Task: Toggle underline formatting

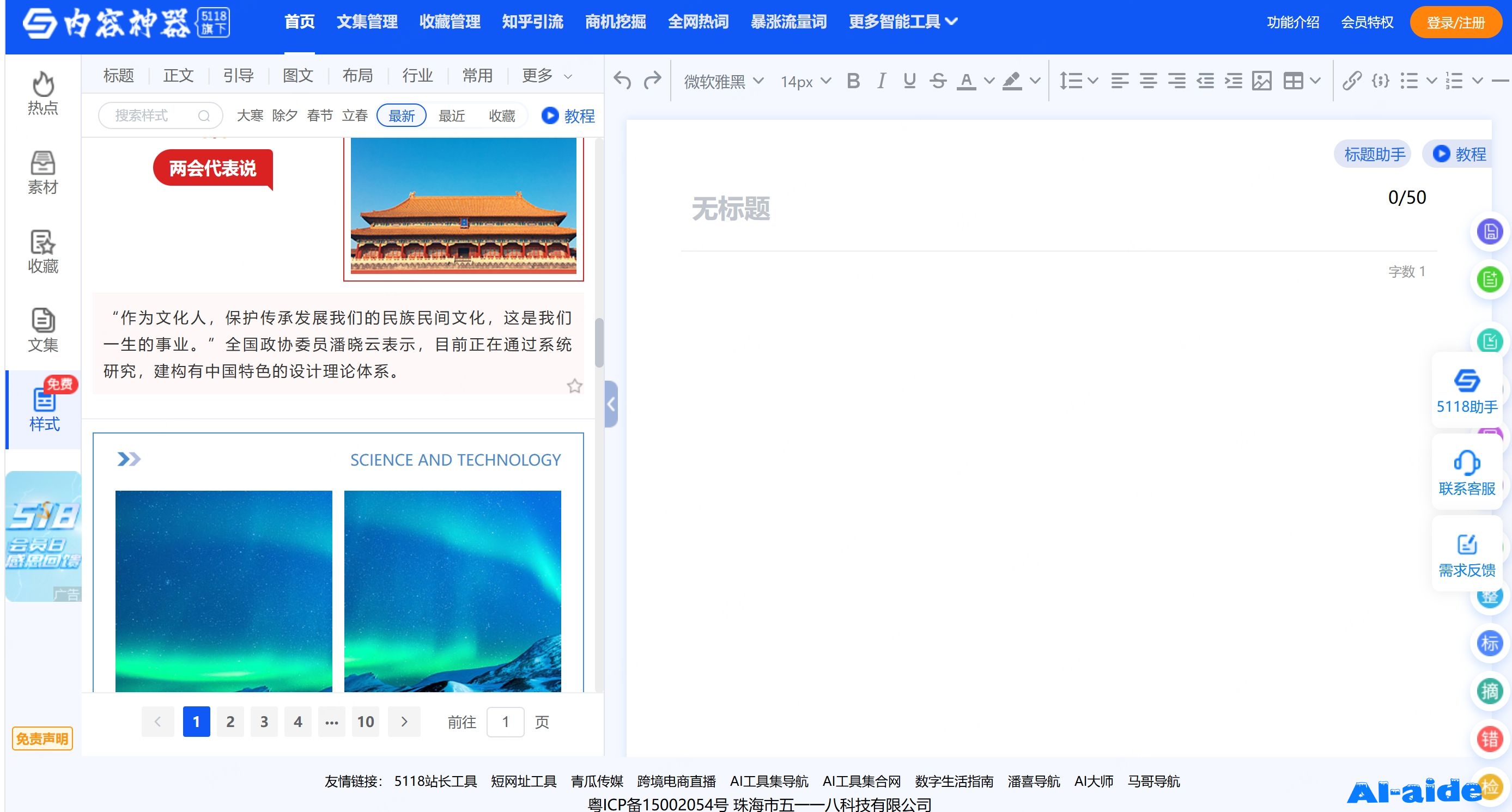Action: pos(909,81)
